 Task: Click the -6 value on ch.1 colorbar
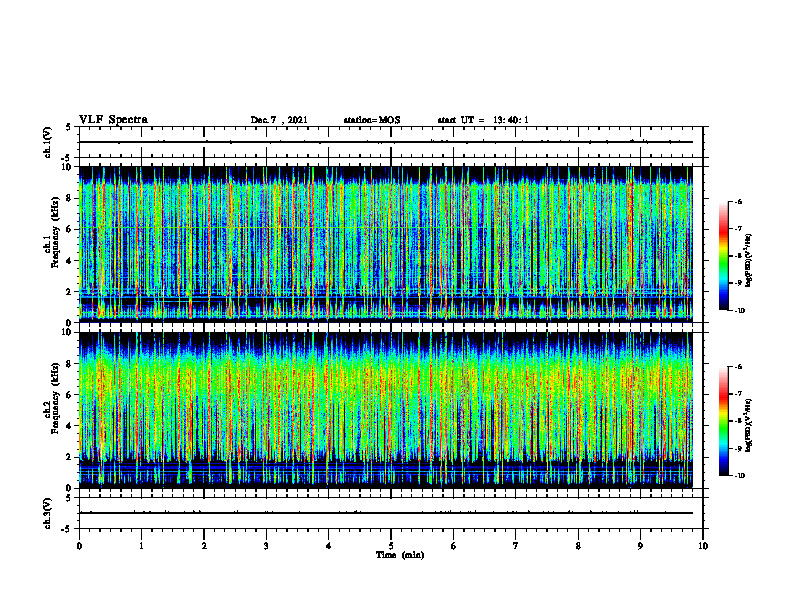pyautogui.click(x=739, y=202)
